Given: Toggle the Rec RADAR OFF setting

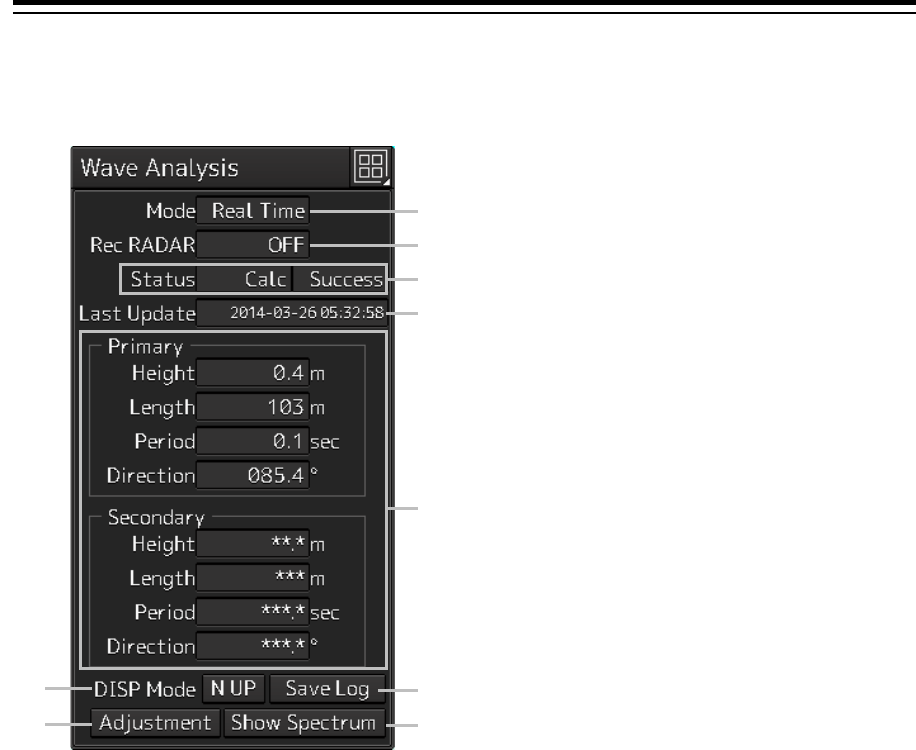Looking at the screenshot, I should click(252, 244).
